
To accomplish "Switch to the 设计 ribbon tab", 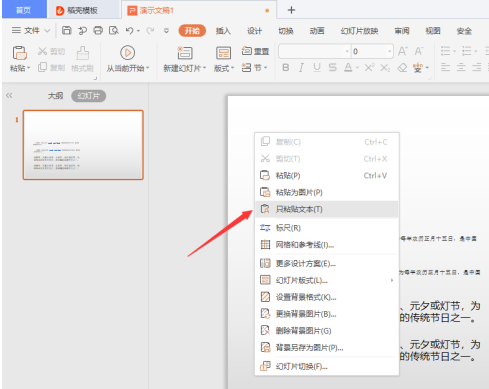I will pos(254,31).
